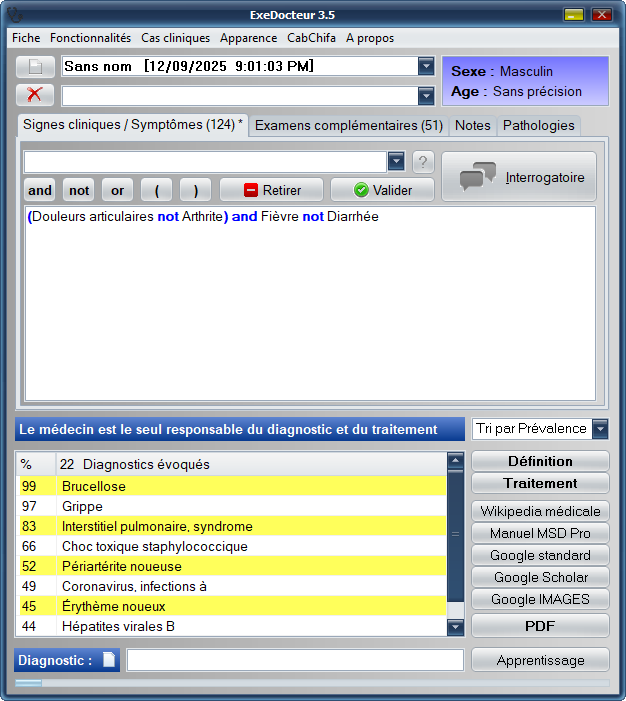Screen dimensions: 626x701
Task: Open the Tri par Prévalence dropdown
Action: [x=599, y=429]
